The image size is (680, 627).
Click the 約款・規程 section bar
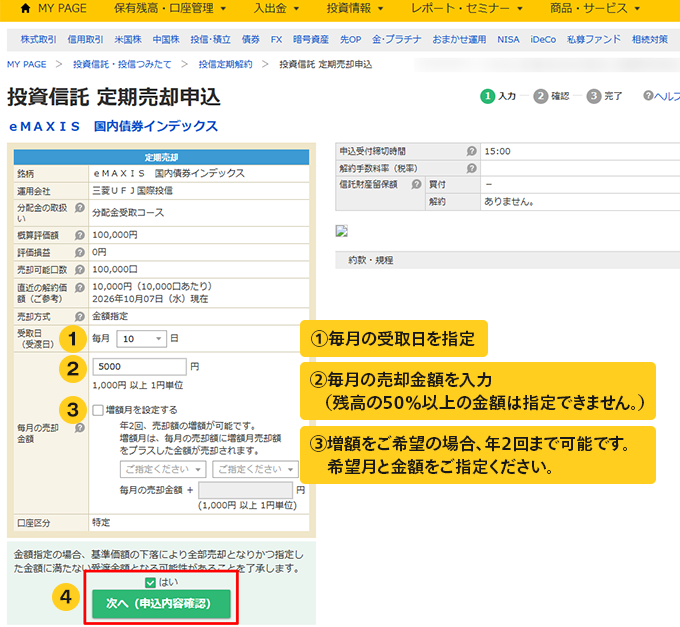[x=507, y=260]
